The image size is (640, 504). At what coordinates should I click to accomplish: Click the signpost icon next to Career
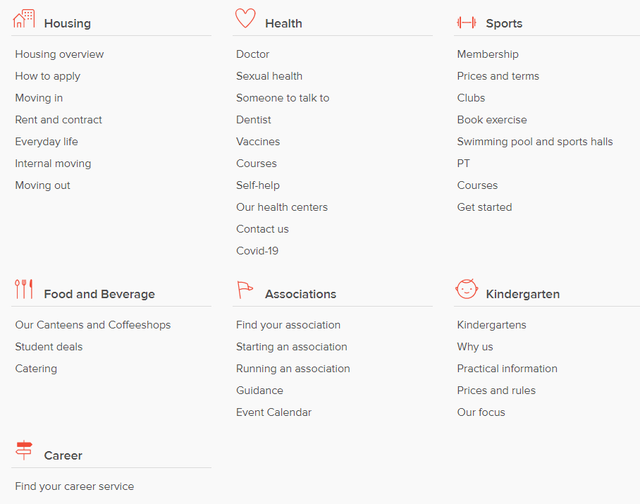(x=24, y=450)
